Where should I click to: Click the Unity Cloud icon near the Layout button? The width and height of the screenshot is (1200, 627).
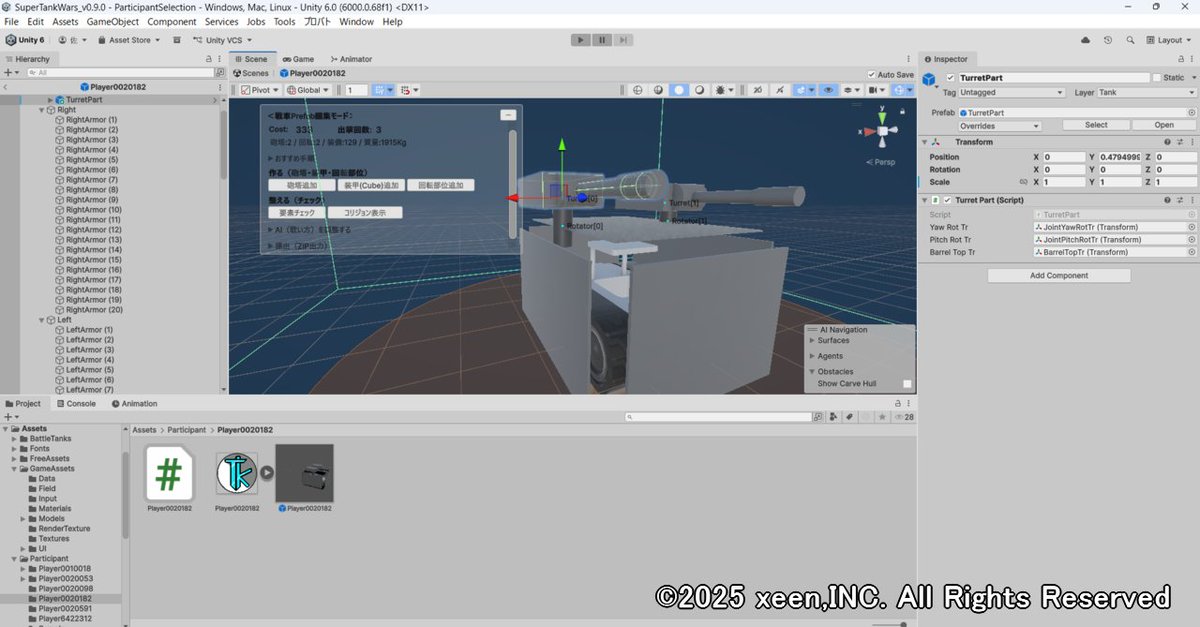click(1085, 40)
